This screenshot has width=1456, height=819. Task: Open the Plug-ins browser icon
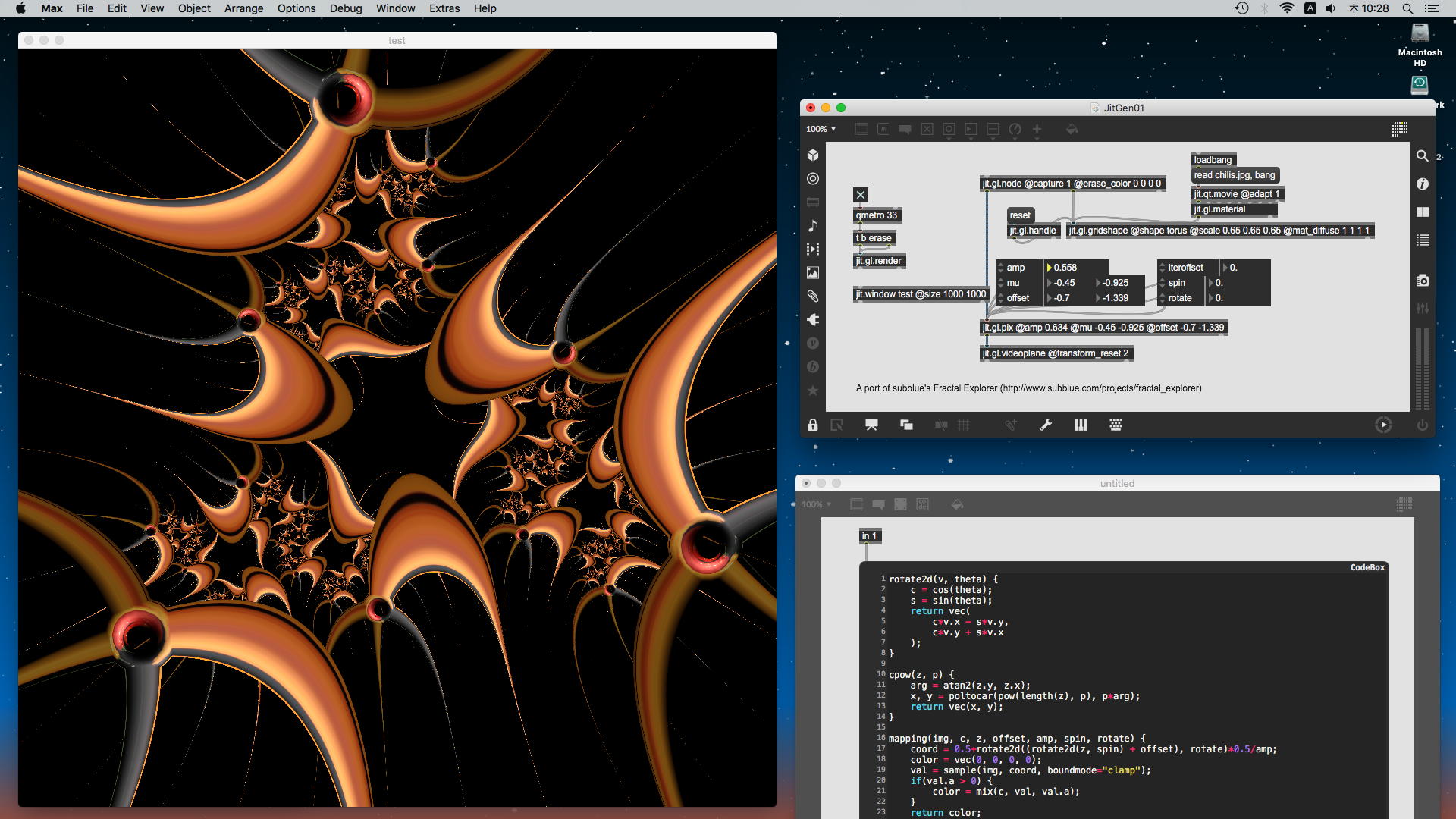click(813, 320)
